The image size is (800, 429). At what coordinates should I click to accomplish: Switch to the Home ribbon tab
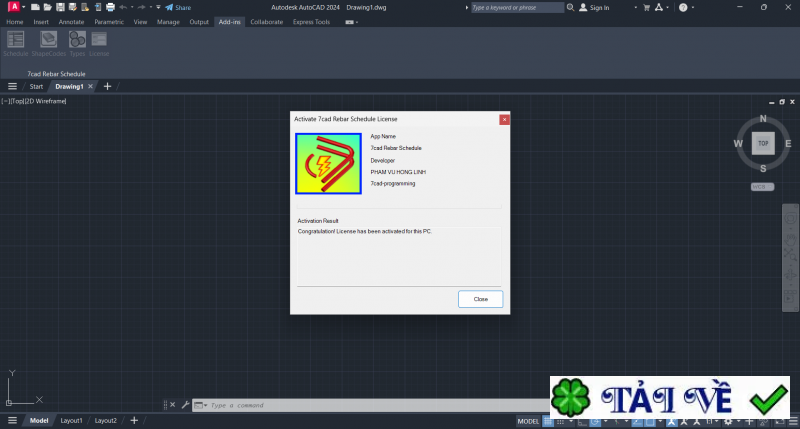tap(14, 22)
